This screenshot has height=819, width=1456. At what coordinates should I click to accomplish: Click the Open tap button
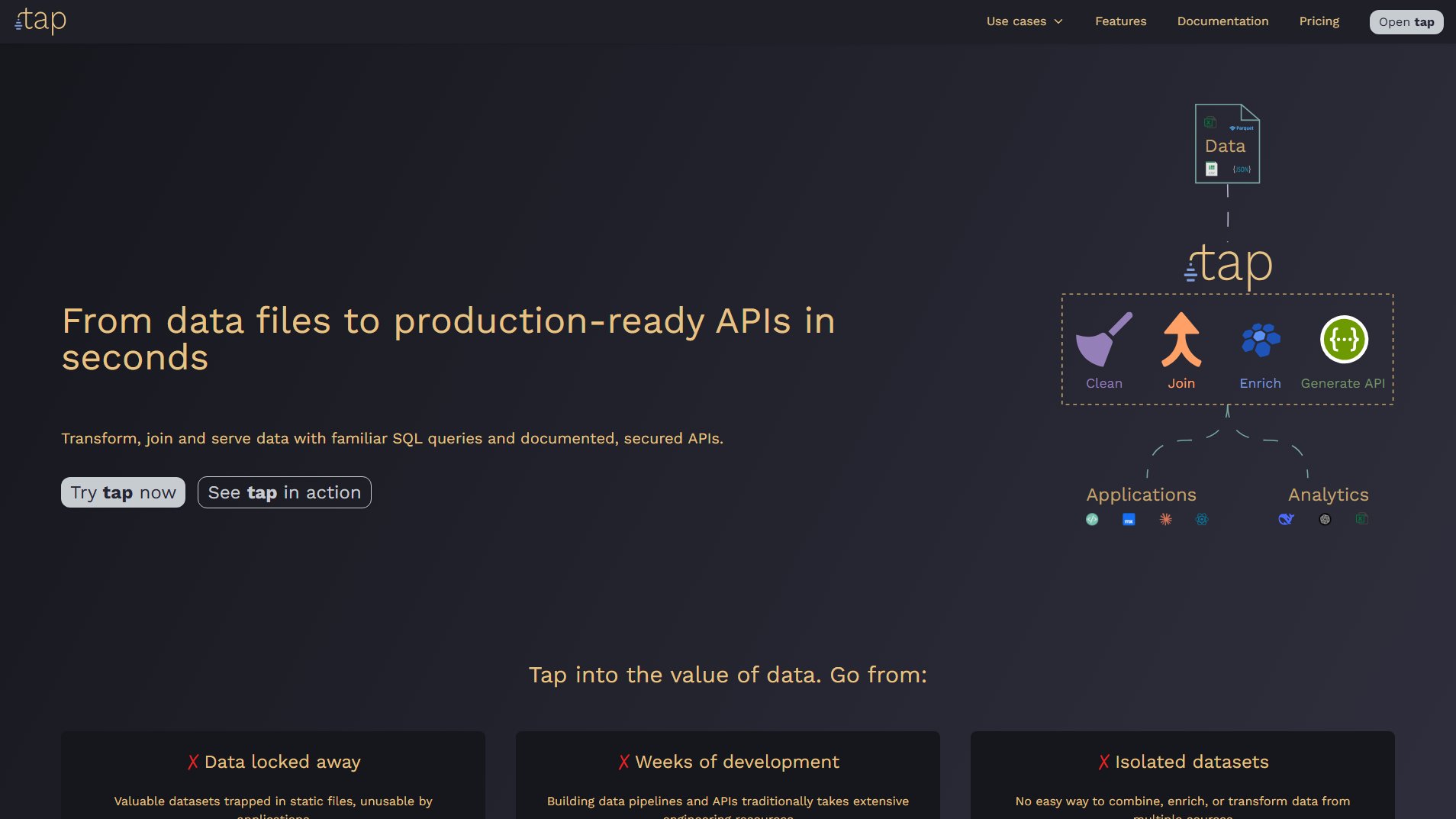tap(1405, 21)
